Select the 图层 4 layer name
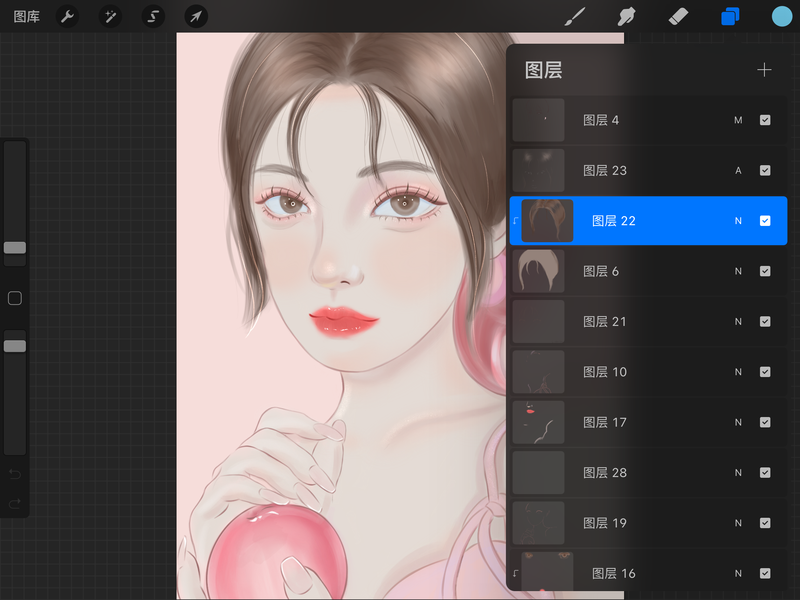 pyautogui.click(x=601, y=120)
